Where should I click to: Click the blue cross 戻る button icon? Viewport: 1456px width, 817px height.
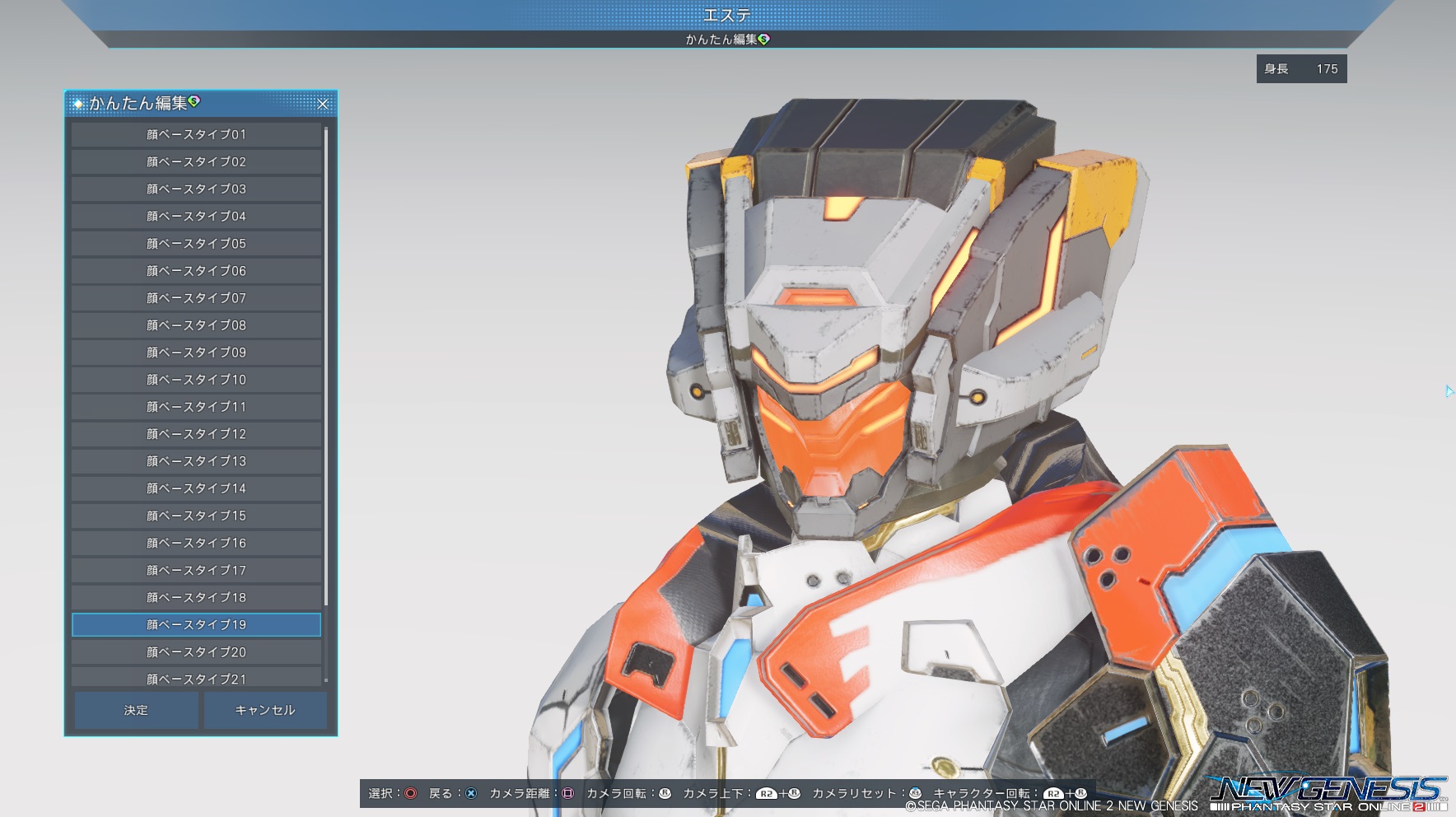pyautogui.click(x=471, y=793)
